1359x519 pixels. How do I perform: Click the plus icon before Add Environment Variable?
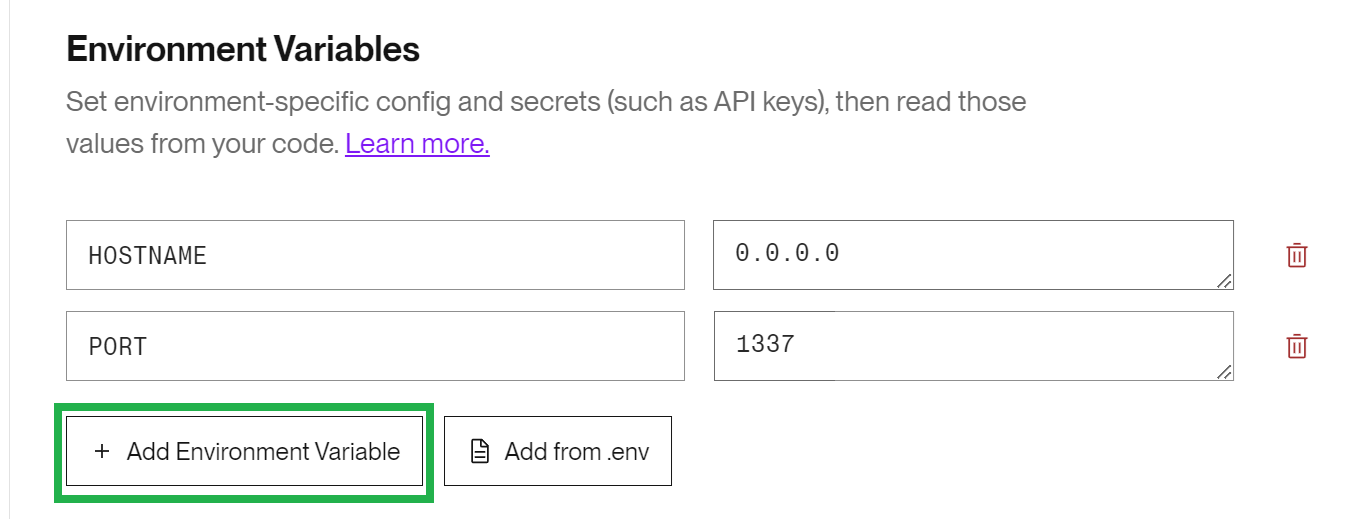coord(101,451)
